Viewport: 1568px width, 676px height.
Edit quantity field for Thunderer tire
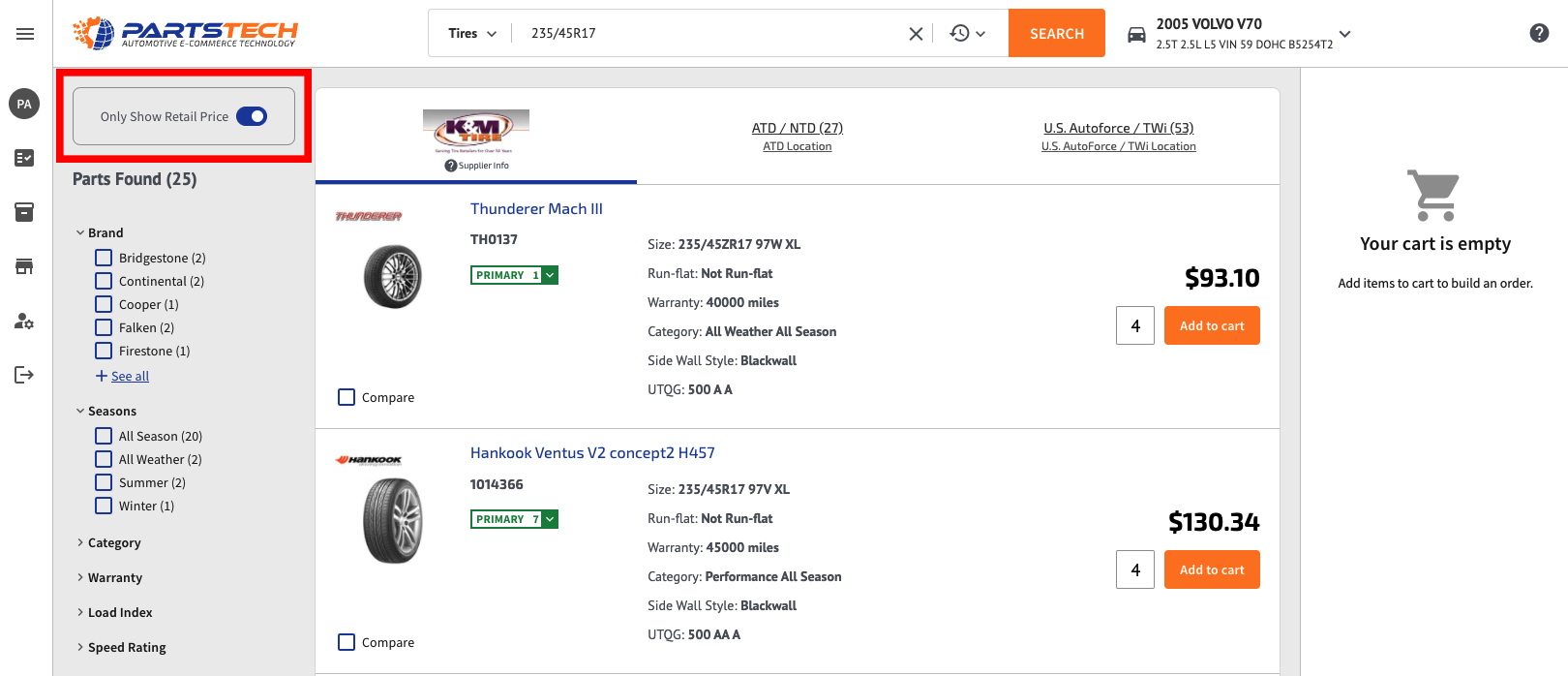coord(1135,325)
